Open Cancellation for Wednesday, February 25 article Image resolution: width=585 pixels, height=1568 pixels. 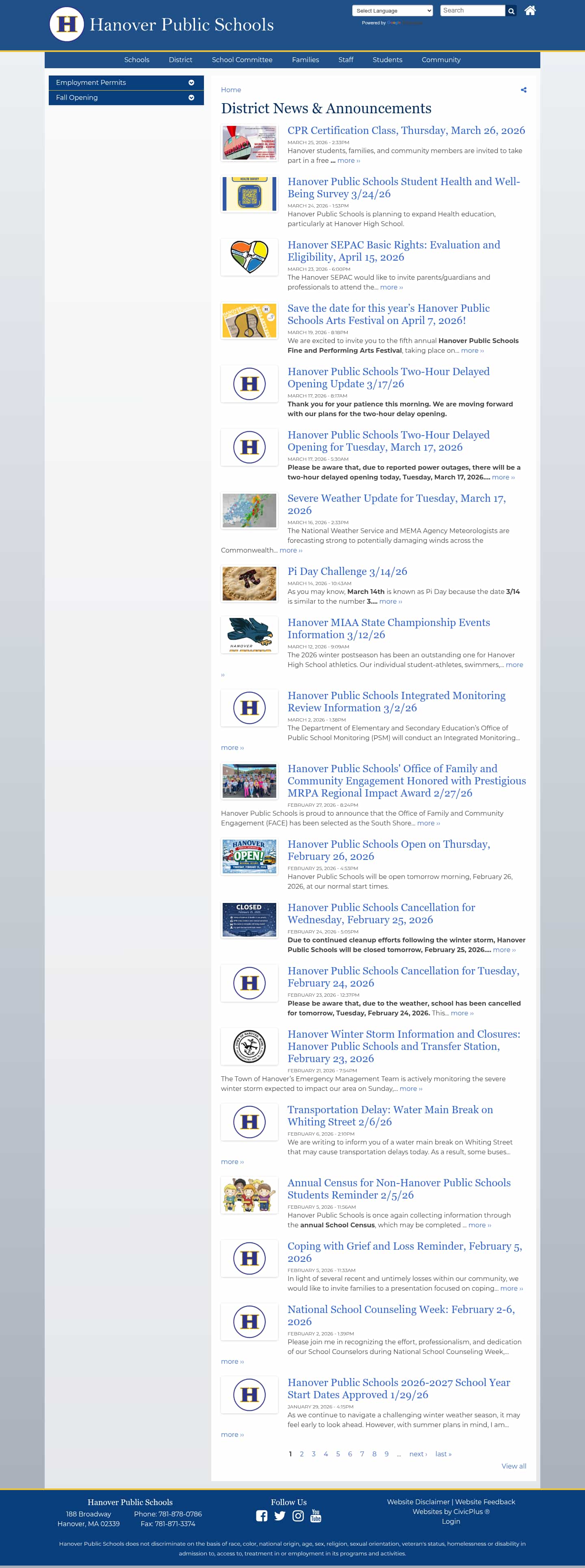[381, 914]
